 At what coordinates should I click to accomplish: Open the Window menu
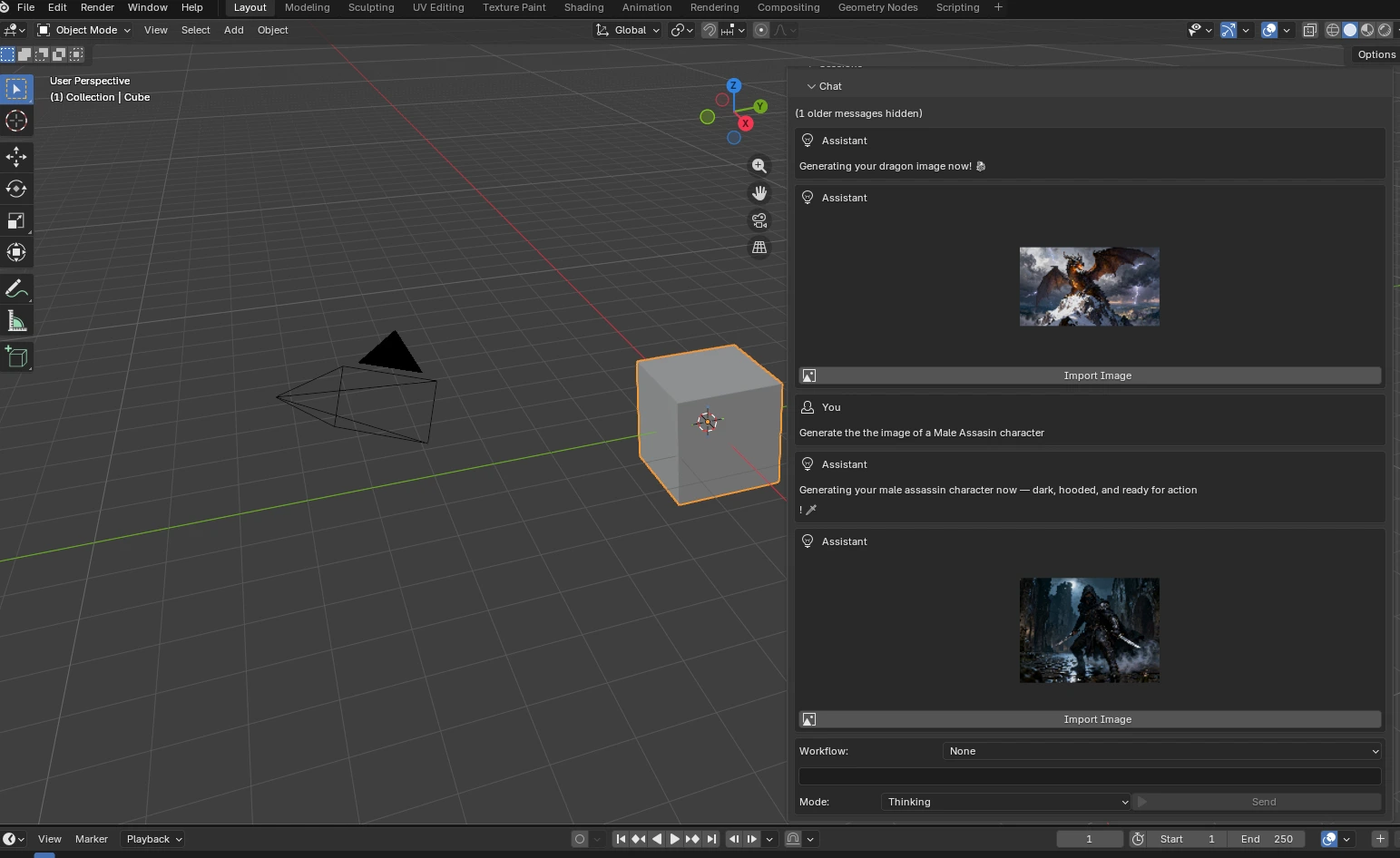pyautogui.click(x=148, y=7)
